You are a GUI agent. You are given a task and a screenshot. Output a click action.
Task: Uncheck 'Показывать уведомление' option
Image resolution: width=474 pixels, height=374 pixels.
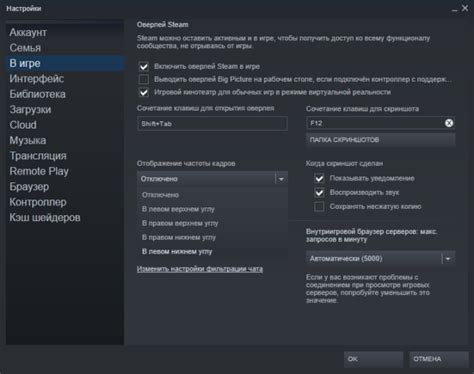pyautogui.click(x=319, y=178)
